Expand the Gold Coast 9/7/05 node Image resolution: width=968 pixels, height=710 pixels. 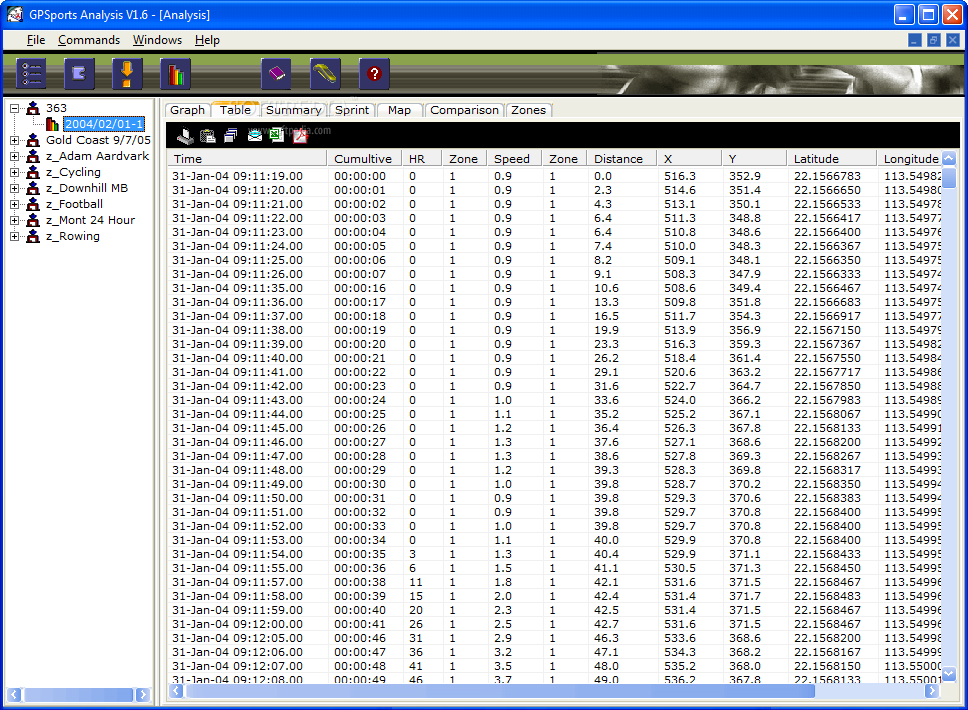(14, 140)
